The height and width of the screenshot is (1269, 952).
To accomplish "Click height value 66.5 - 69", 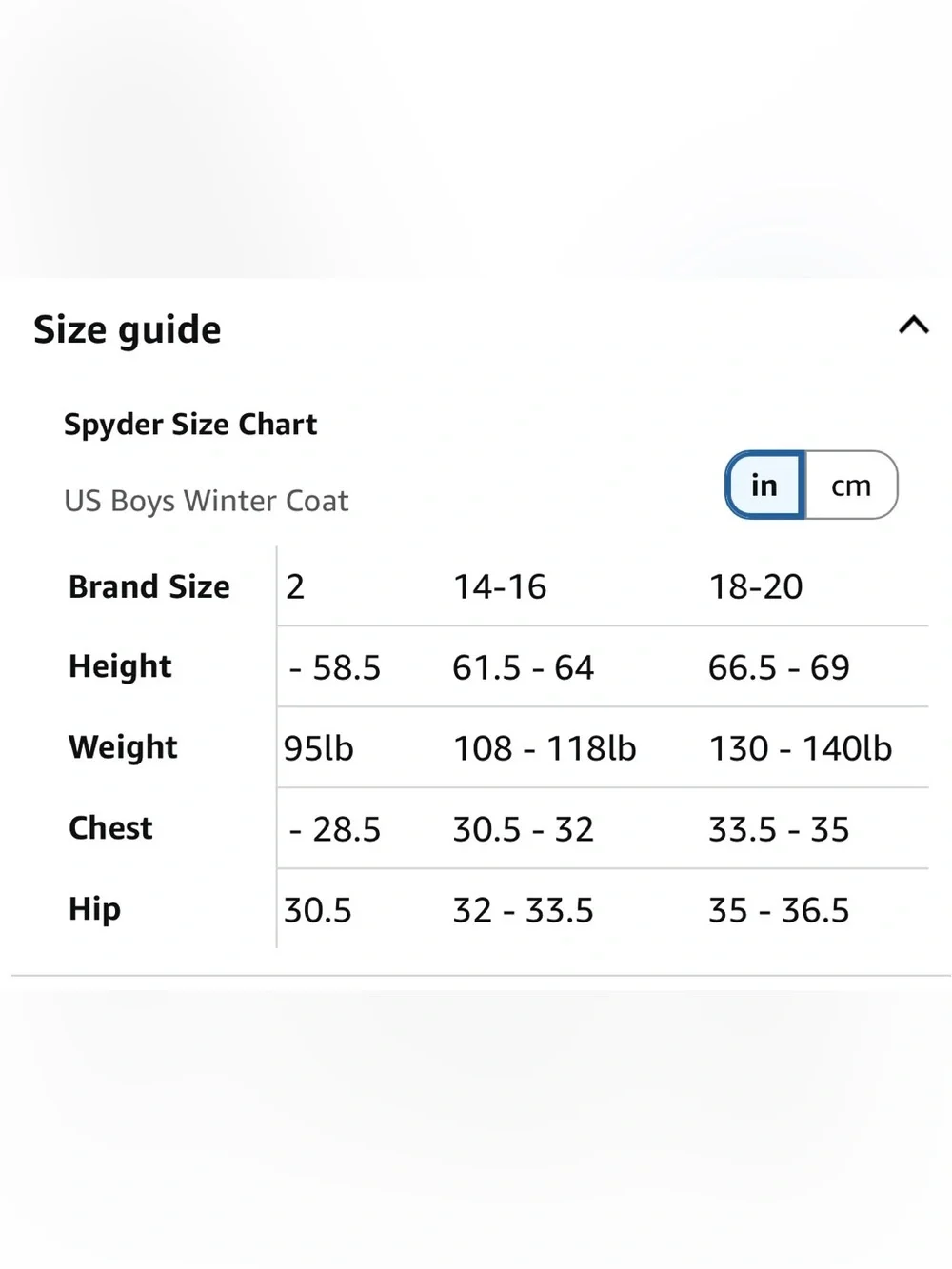I will (779, 668).
